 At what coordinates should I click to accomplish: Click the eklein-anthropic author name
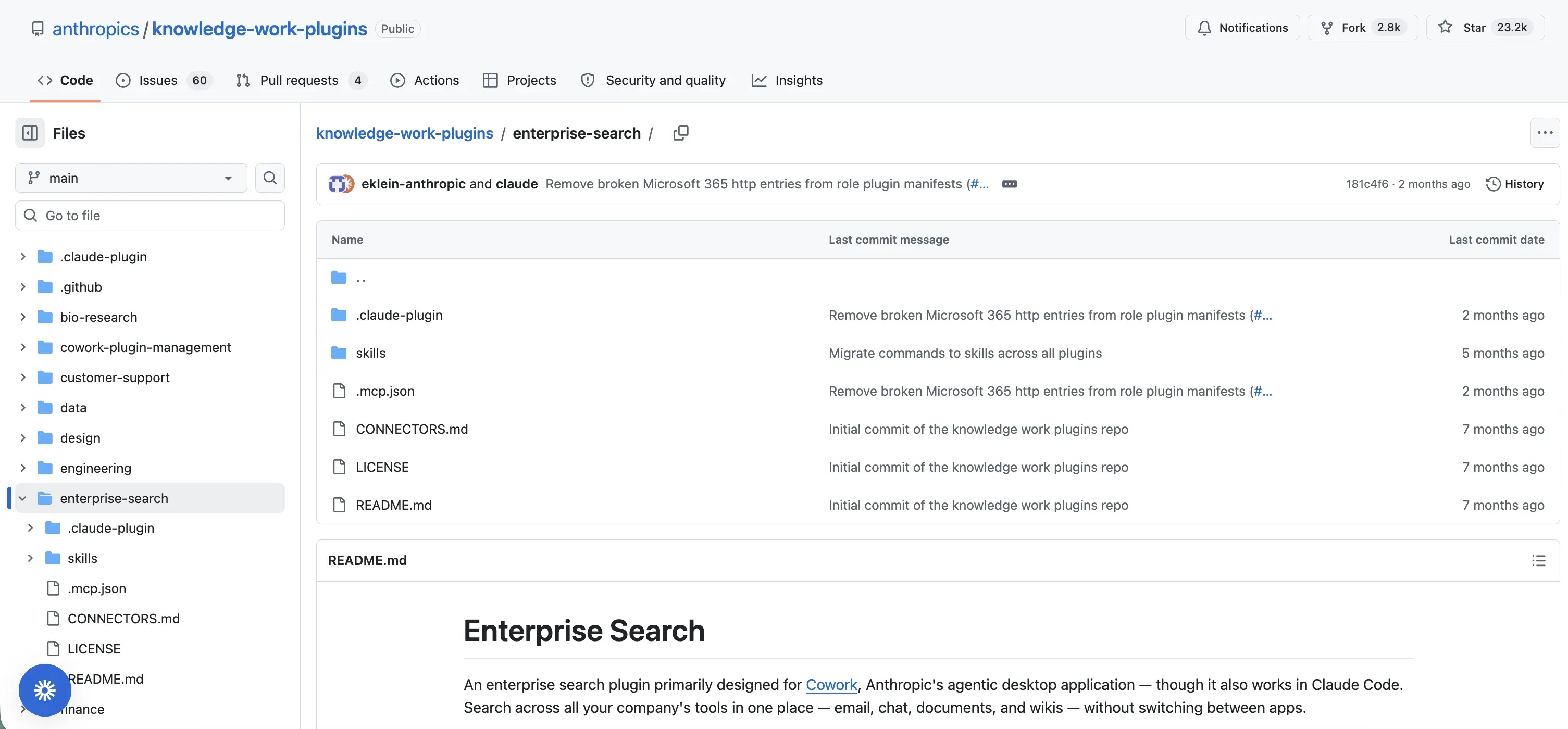click(x=413, y=184)
